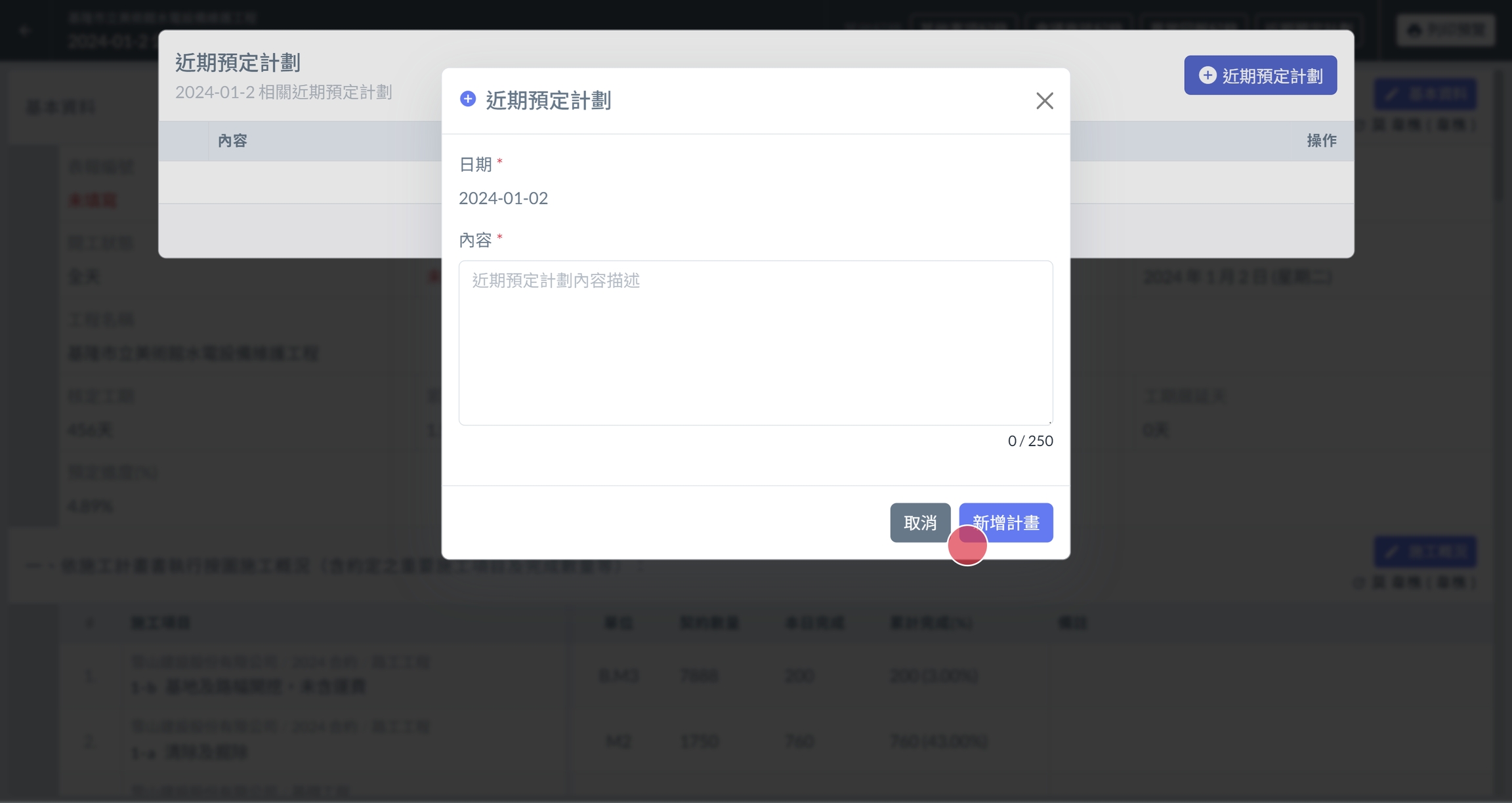Click the blue plus icon in dialog title

point(468,99)
